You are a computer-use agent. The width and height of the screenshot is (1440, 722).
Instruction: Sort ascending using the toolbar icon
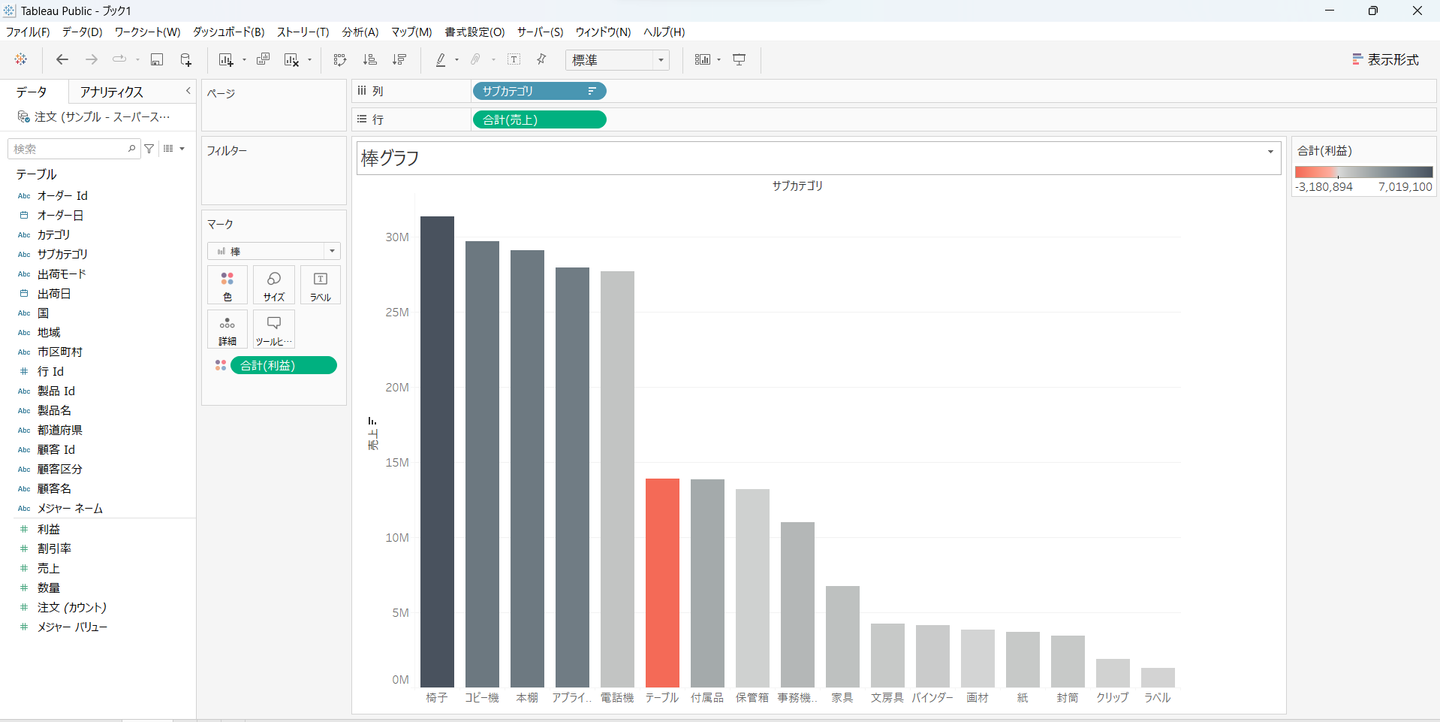click(x=369, y=60)
